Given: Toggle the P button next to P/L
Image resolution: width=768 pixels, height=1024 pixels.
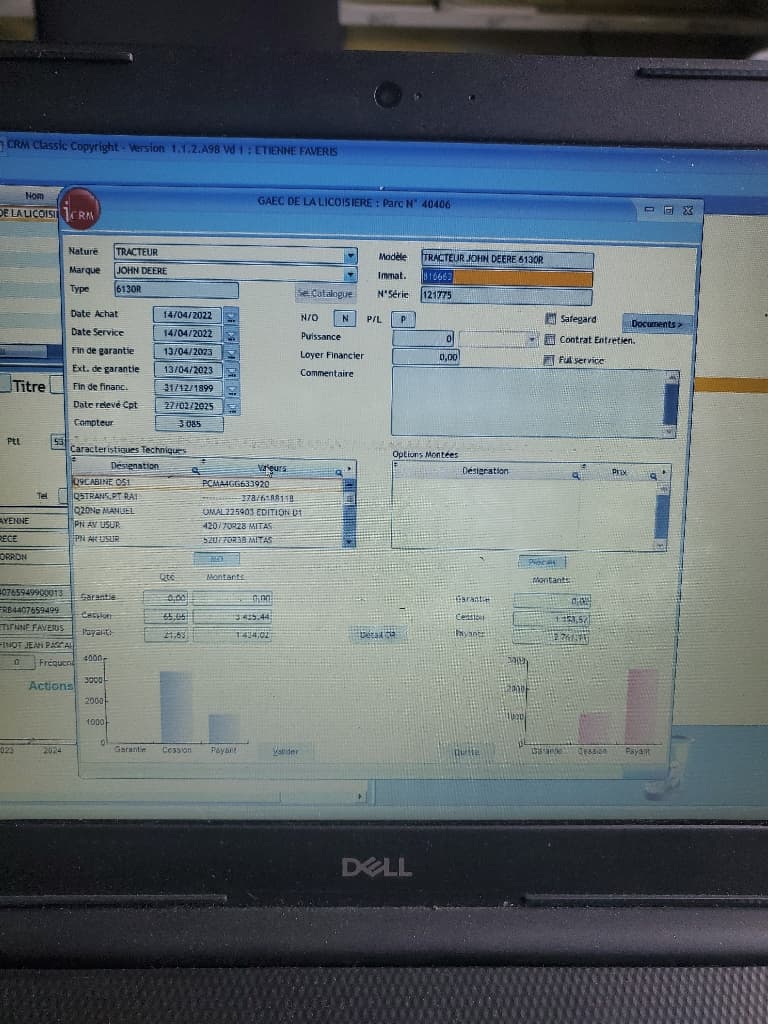Looking at the screenshot, I should tap(403, 319).
